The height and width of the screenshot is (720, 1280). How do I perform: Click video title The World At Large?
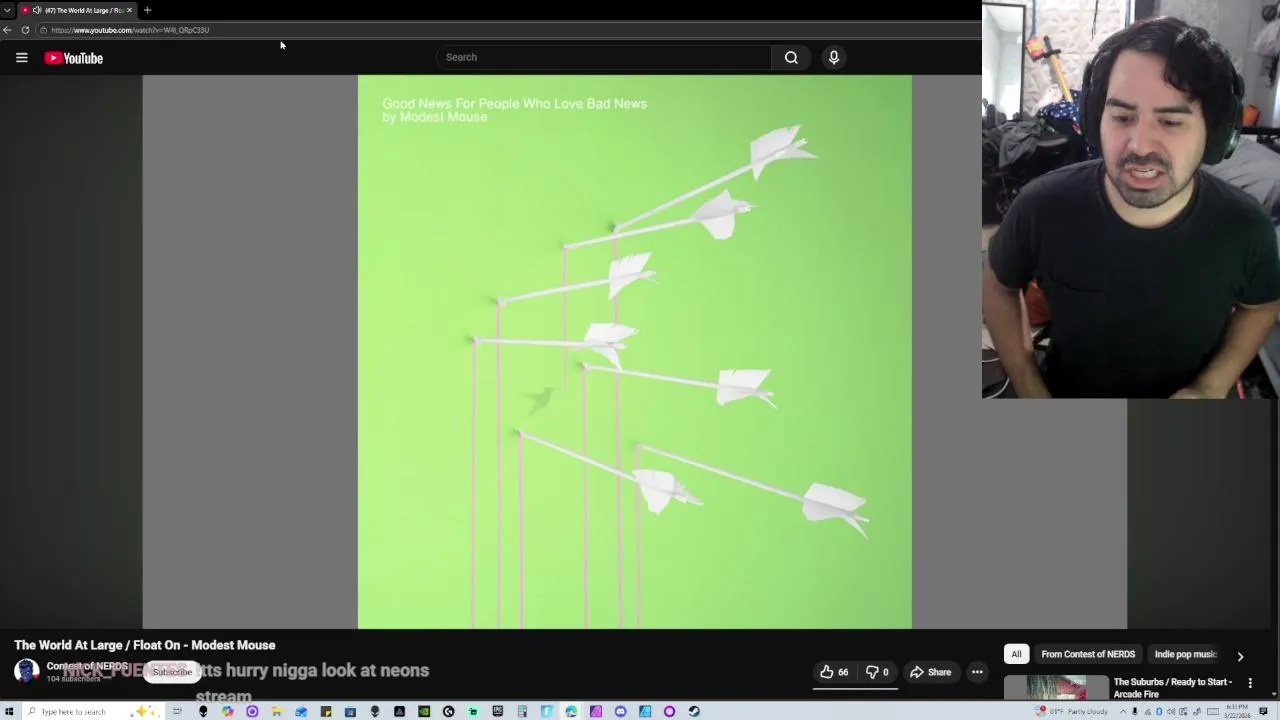[144, 645]
